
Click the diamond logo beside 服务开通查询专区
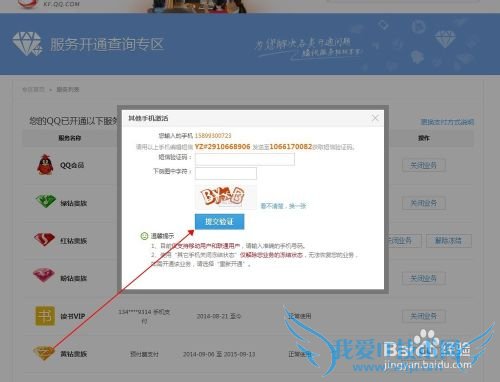(27, 44)
